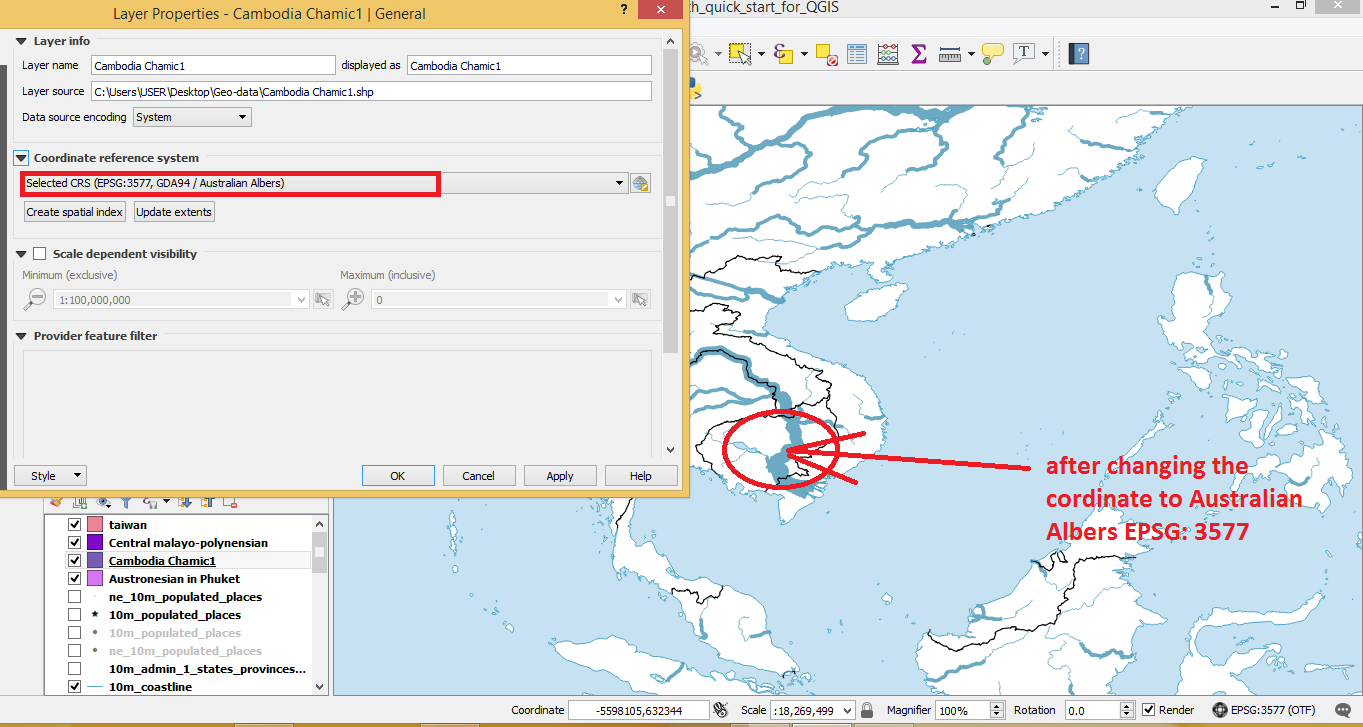Open field calculator abacus icon

tap(887, 54)
